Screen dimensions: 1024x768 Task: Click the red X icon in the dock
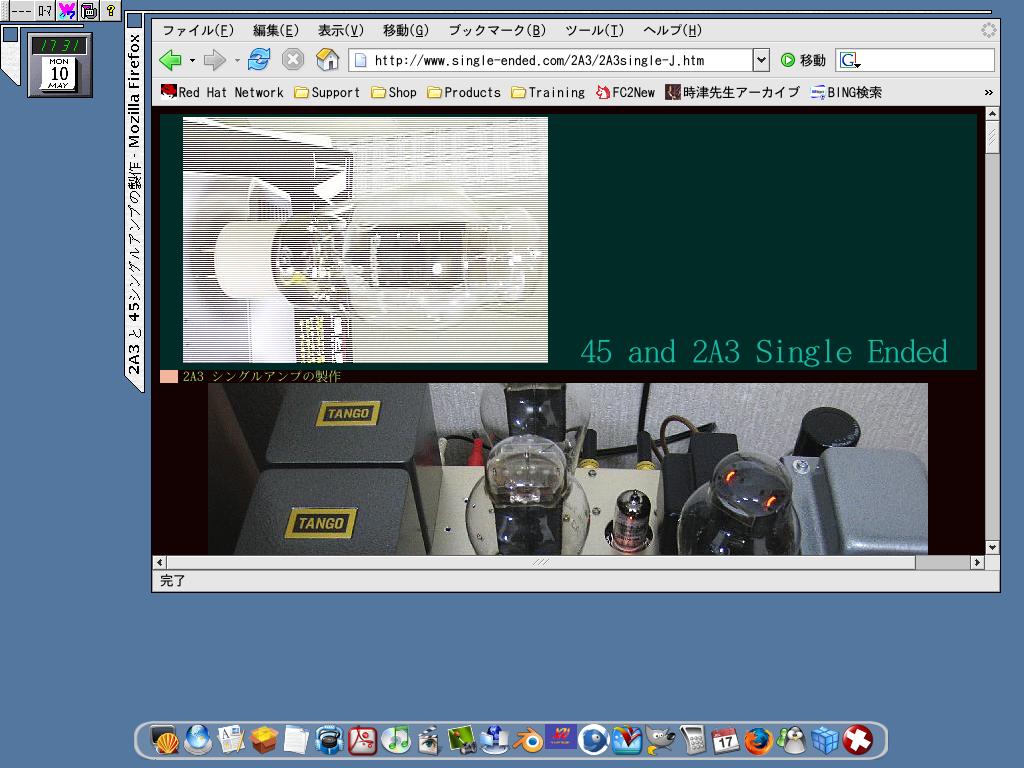pos(857,740)
